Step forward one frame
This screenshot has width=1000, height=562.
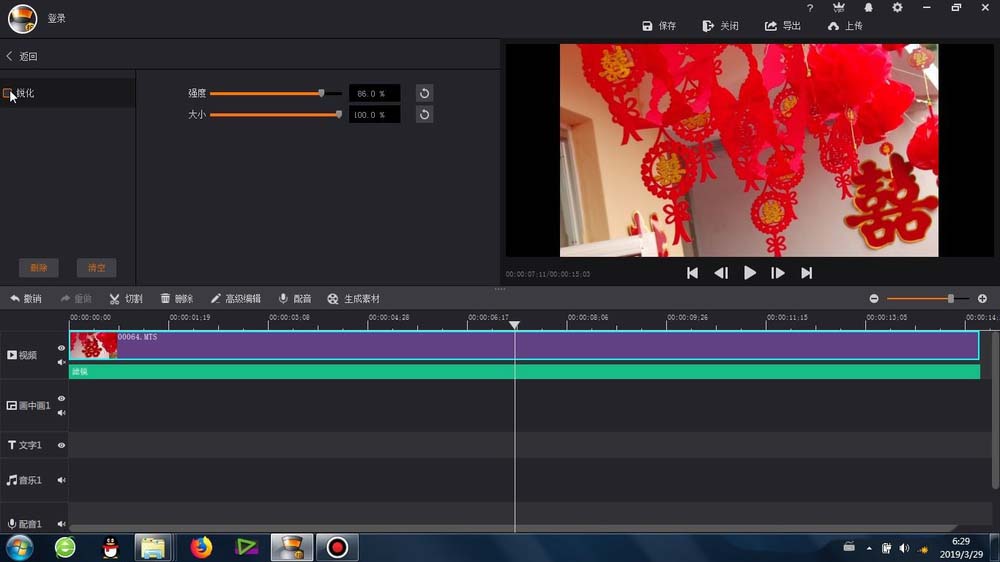click(x=777, y=273)
